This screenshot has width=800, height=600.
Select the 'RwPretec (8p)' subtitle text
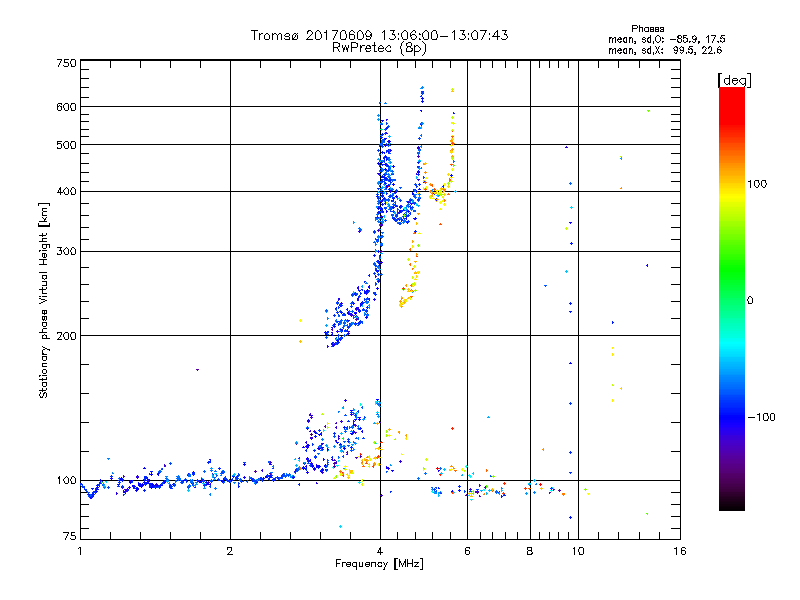coord(379,48)
